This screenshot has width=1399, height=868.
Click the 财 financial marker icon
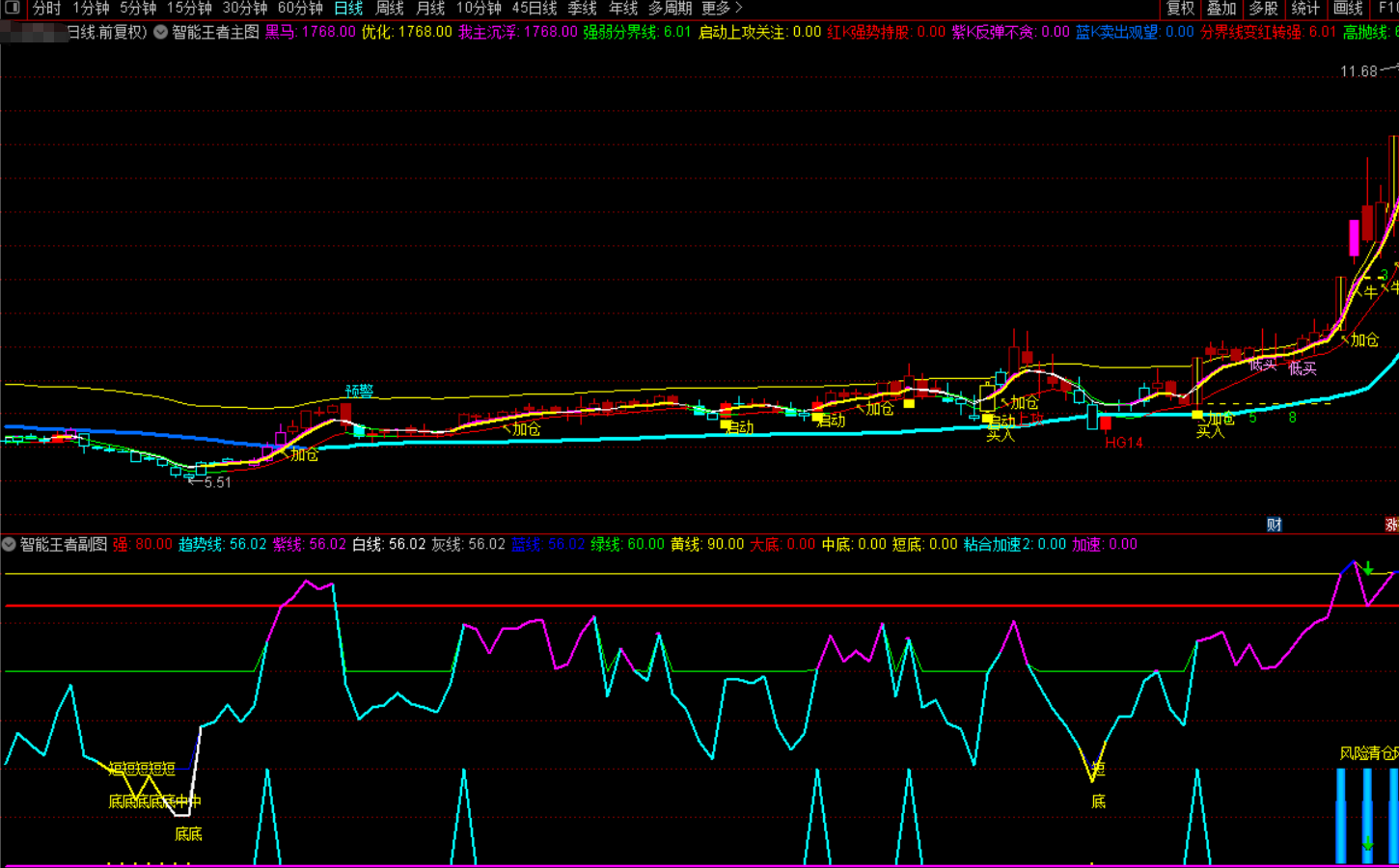(1275, 525)
